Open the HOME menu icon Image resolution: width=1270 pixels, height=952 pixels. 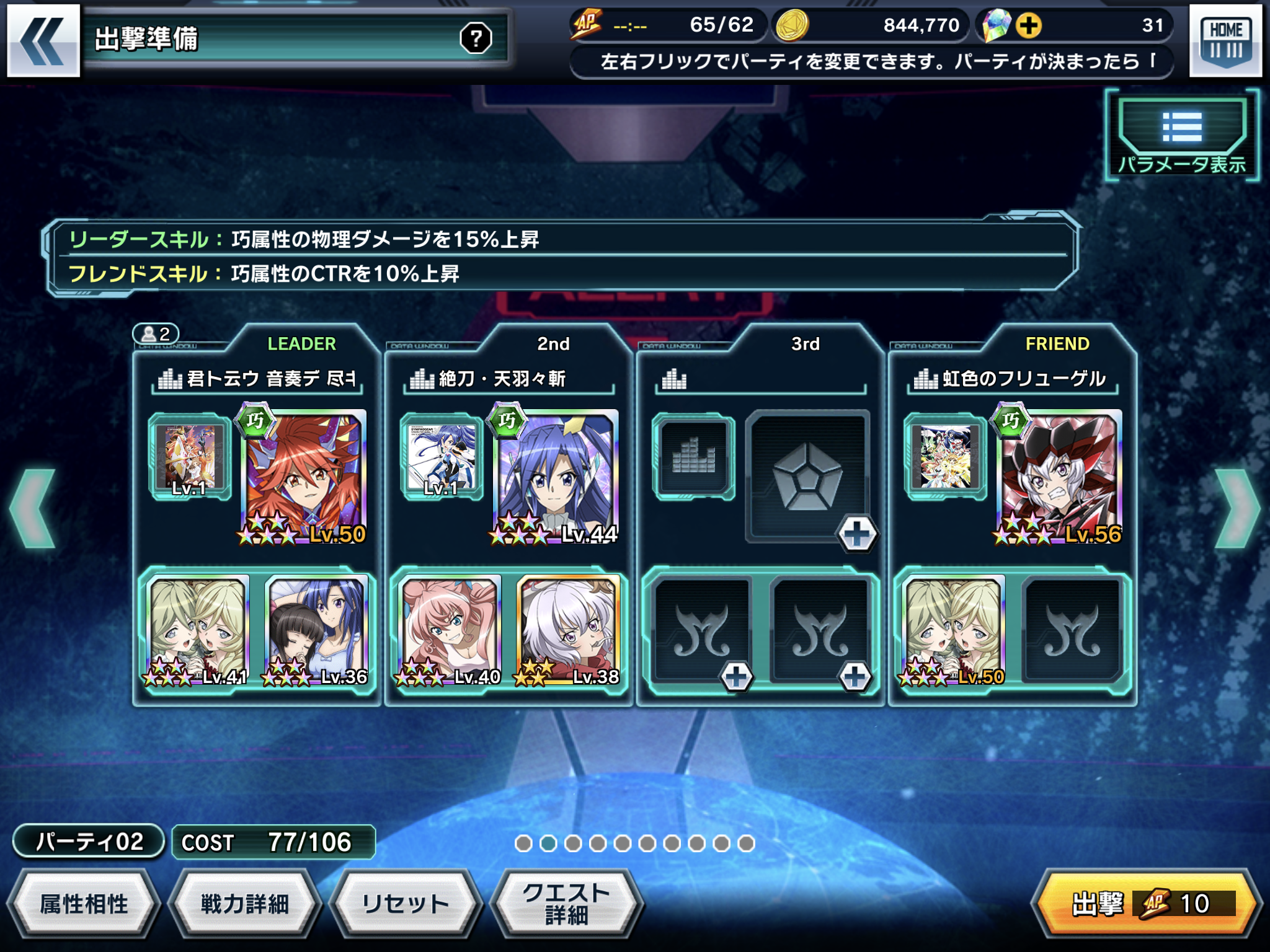click(1225, 40)
